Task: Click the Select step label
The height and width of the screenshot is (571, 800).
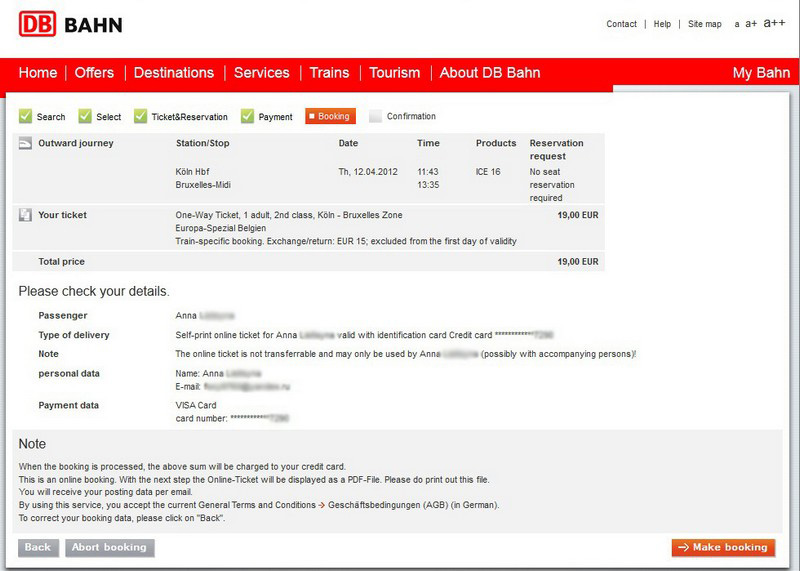Action: tap(109, 117)
